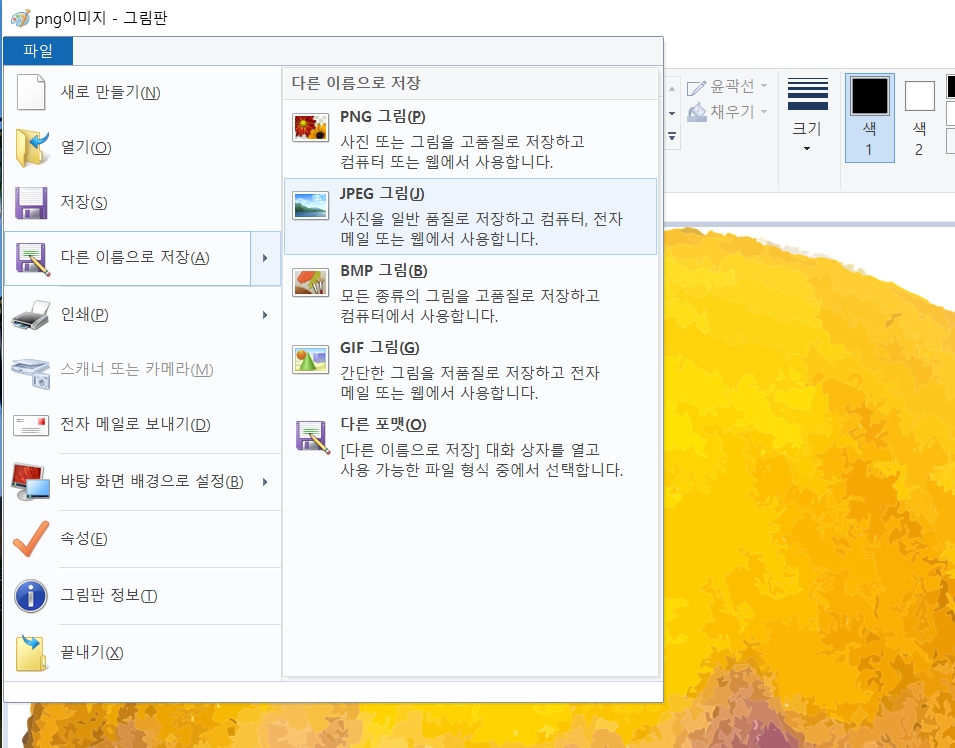Expand the Save As submenu arrow
The width and height of the screenshot is (955, 748).
tap(265, 258)
